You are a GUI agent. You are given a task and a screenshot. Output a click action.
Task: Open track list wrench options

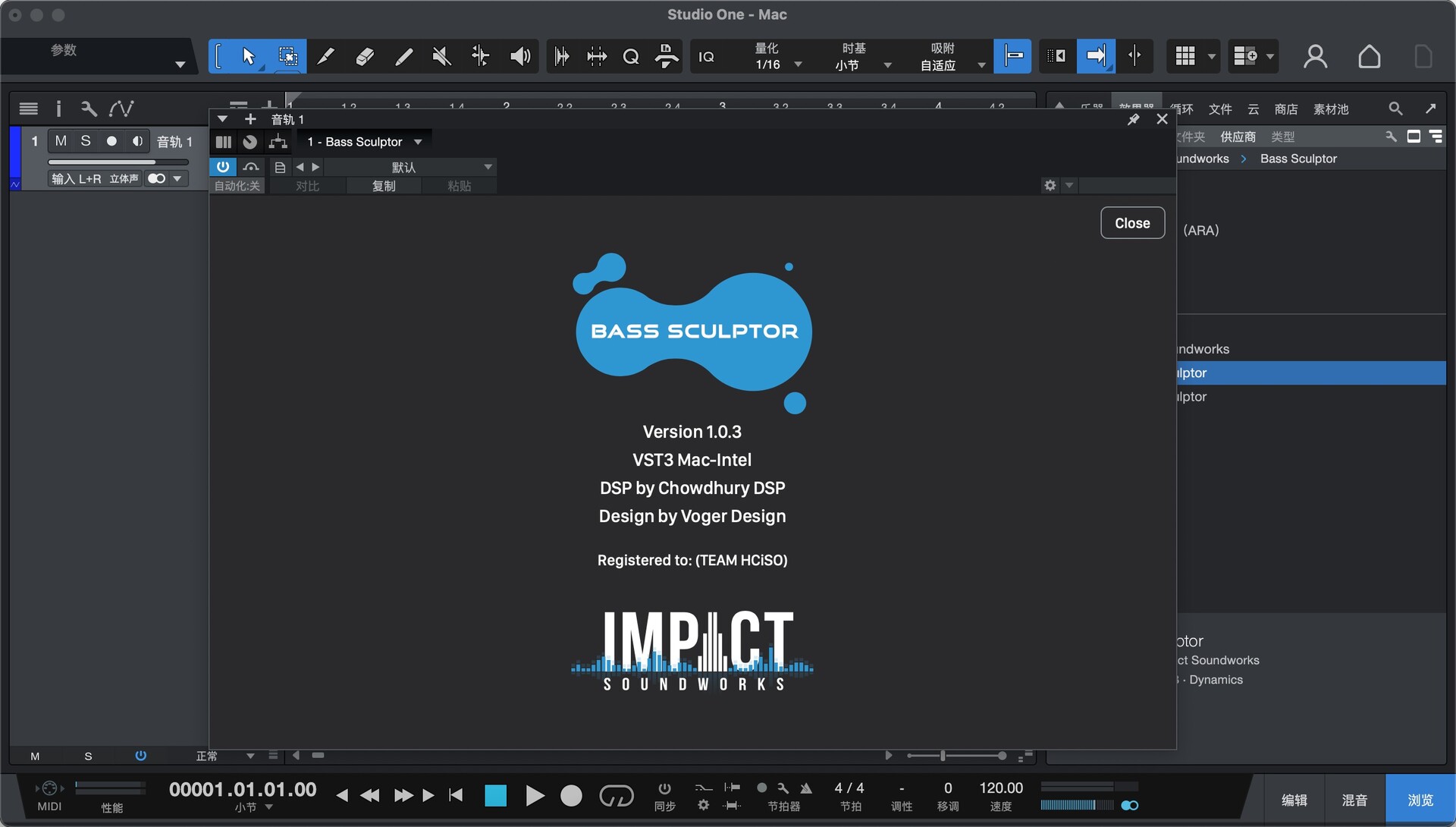[x=89, y=108]
